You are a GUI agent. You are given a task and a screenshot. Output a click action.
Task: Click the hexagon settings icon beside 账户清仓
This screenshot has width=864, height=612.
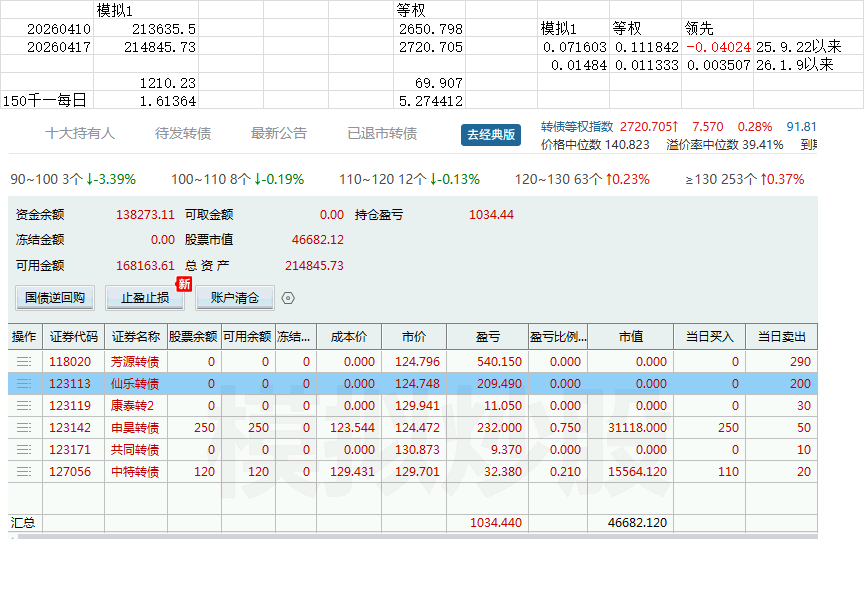(x=288, y=298)
